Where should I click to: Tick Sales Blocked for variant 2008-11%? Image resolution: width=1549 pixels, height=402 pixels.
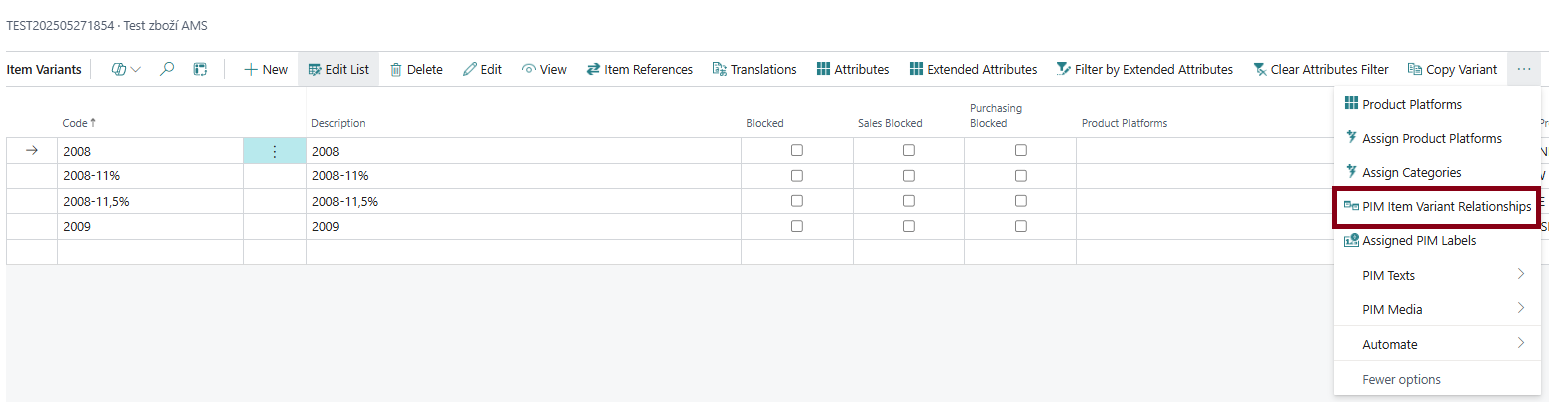click(909, 175)
